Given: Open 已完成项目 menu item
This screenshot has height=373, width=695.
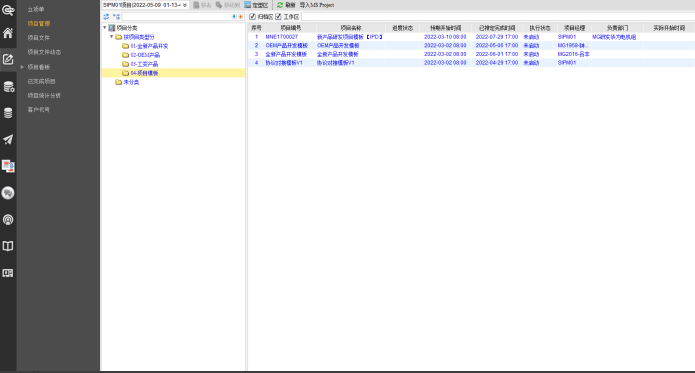Looking at the screenshot, I should 42,81.
